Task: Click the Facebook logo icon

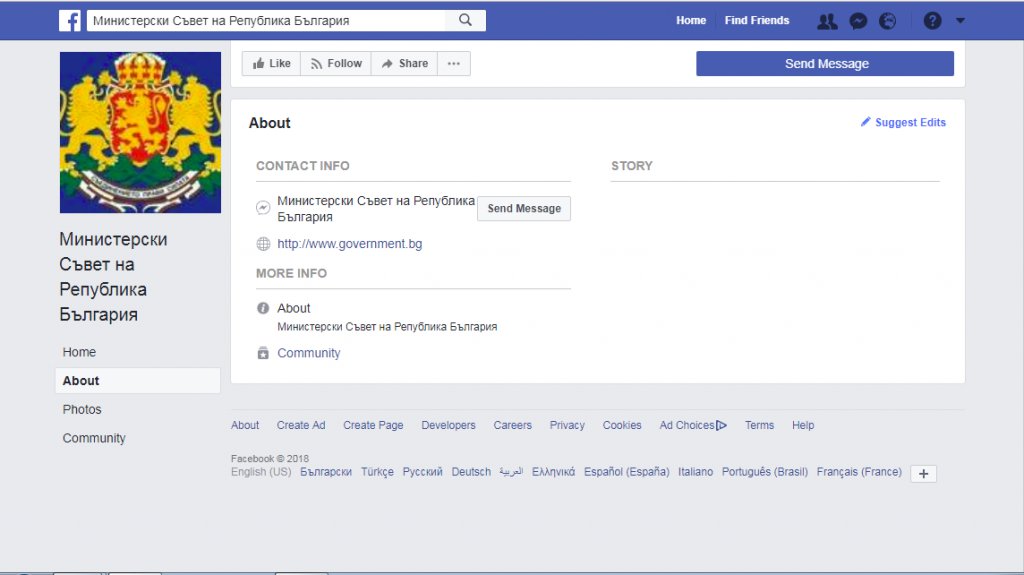Action: click(x=70, y=20)
